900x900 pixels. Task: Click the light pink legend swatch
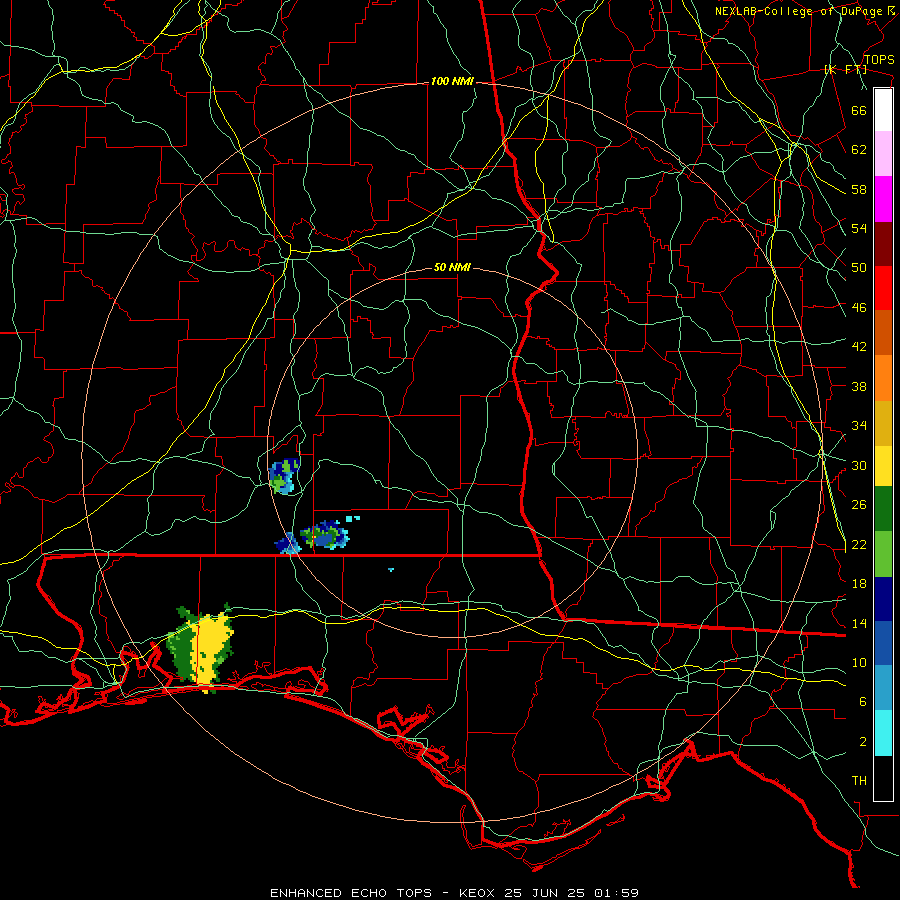pos(883,154)
